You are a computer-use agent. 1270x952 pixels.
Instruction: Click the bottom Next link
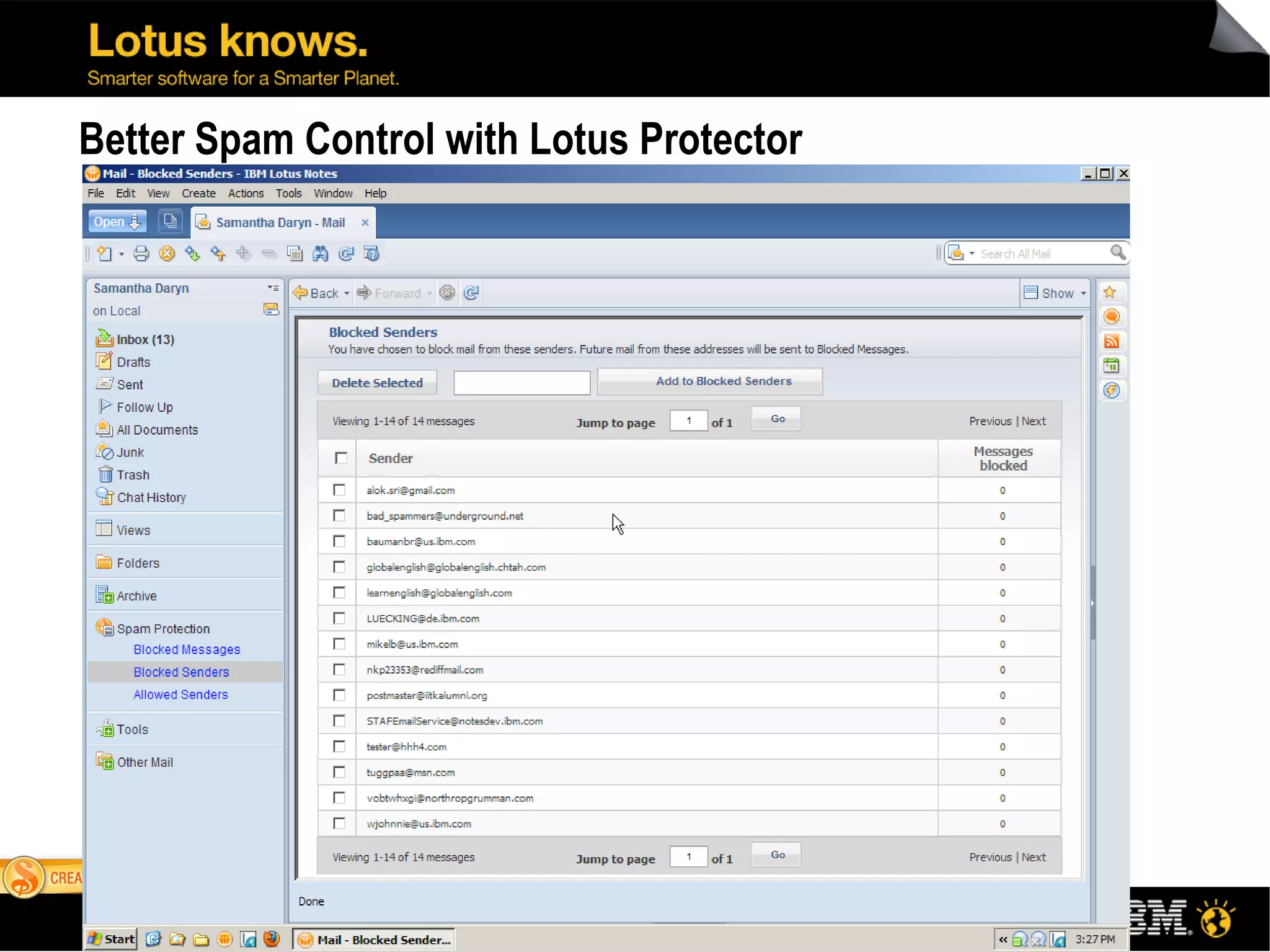[1034, 857]
